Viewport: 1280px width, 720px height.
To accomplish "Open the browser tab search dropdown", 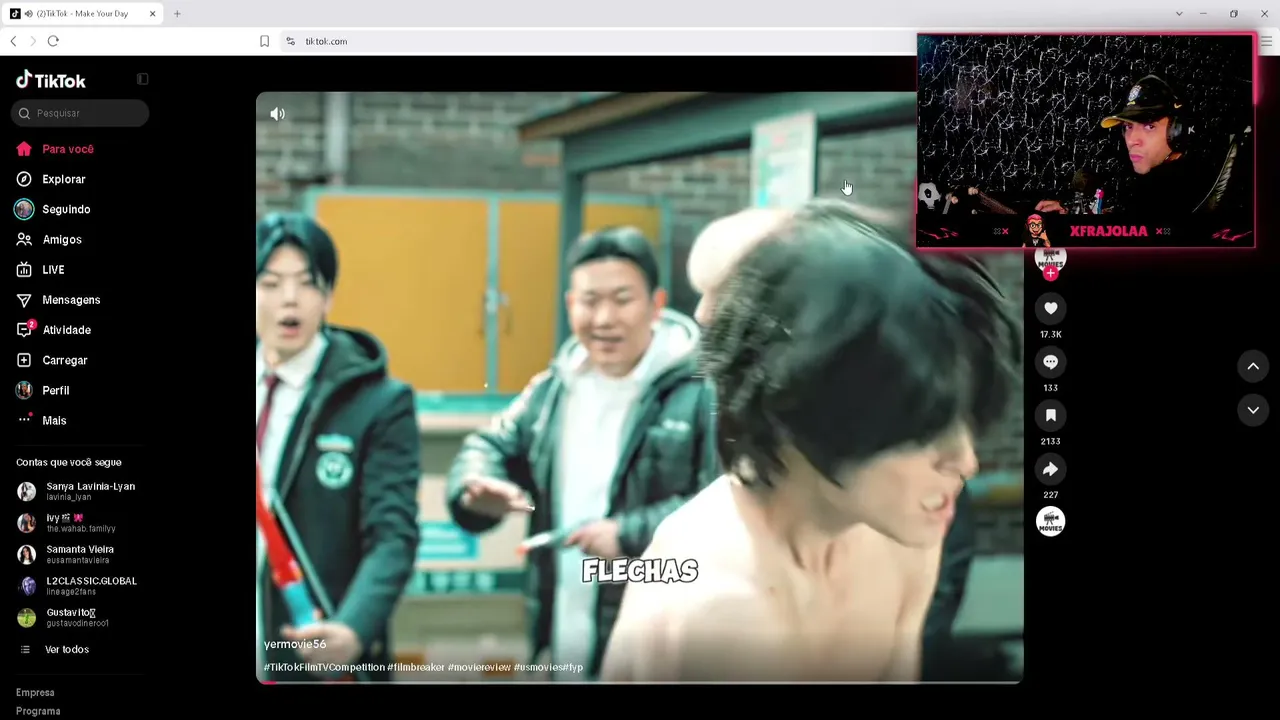I will pyautogui.click(x=1179, y=14).
